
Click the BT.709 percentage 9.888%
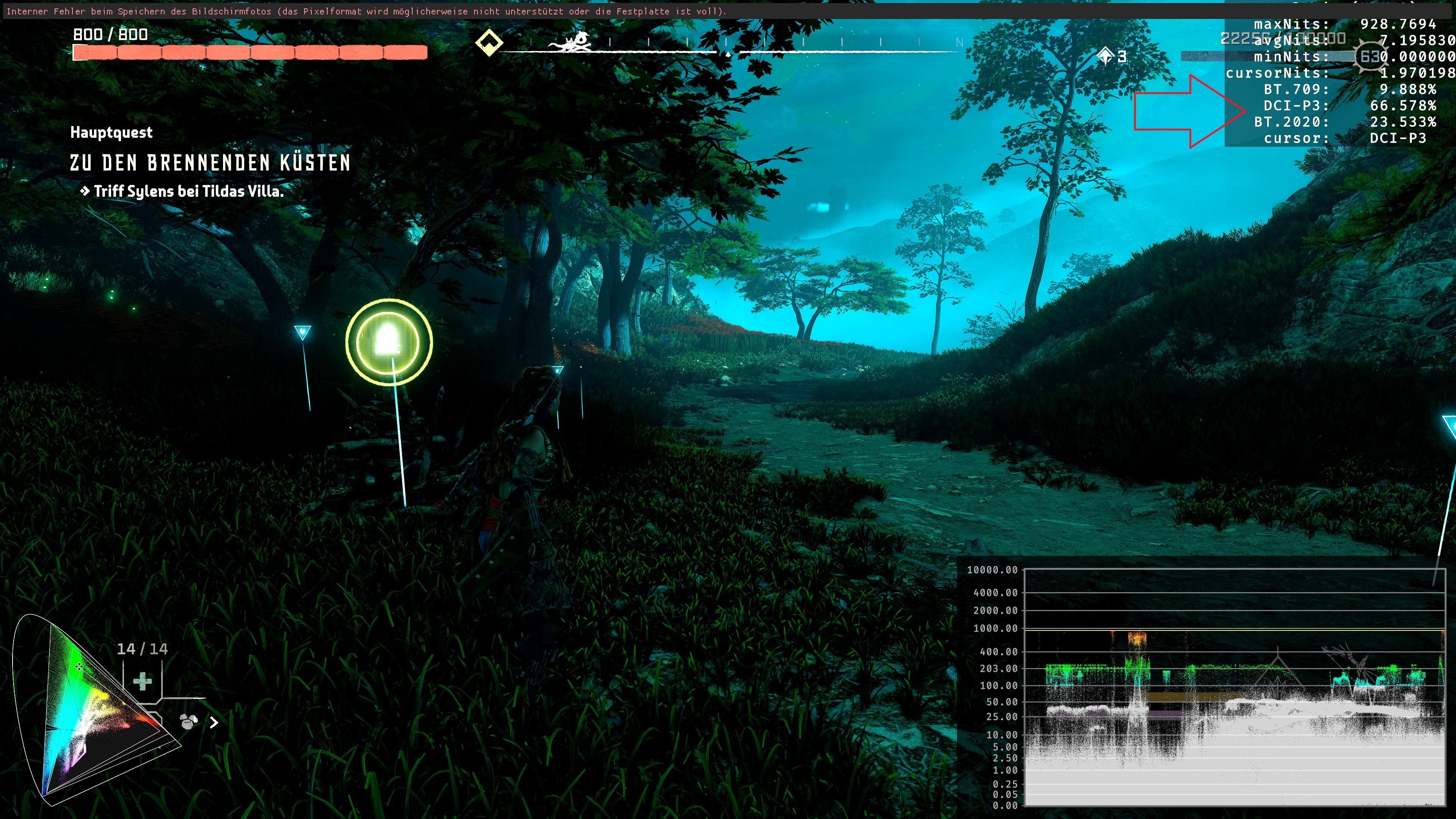click(x=1408, y=89)
